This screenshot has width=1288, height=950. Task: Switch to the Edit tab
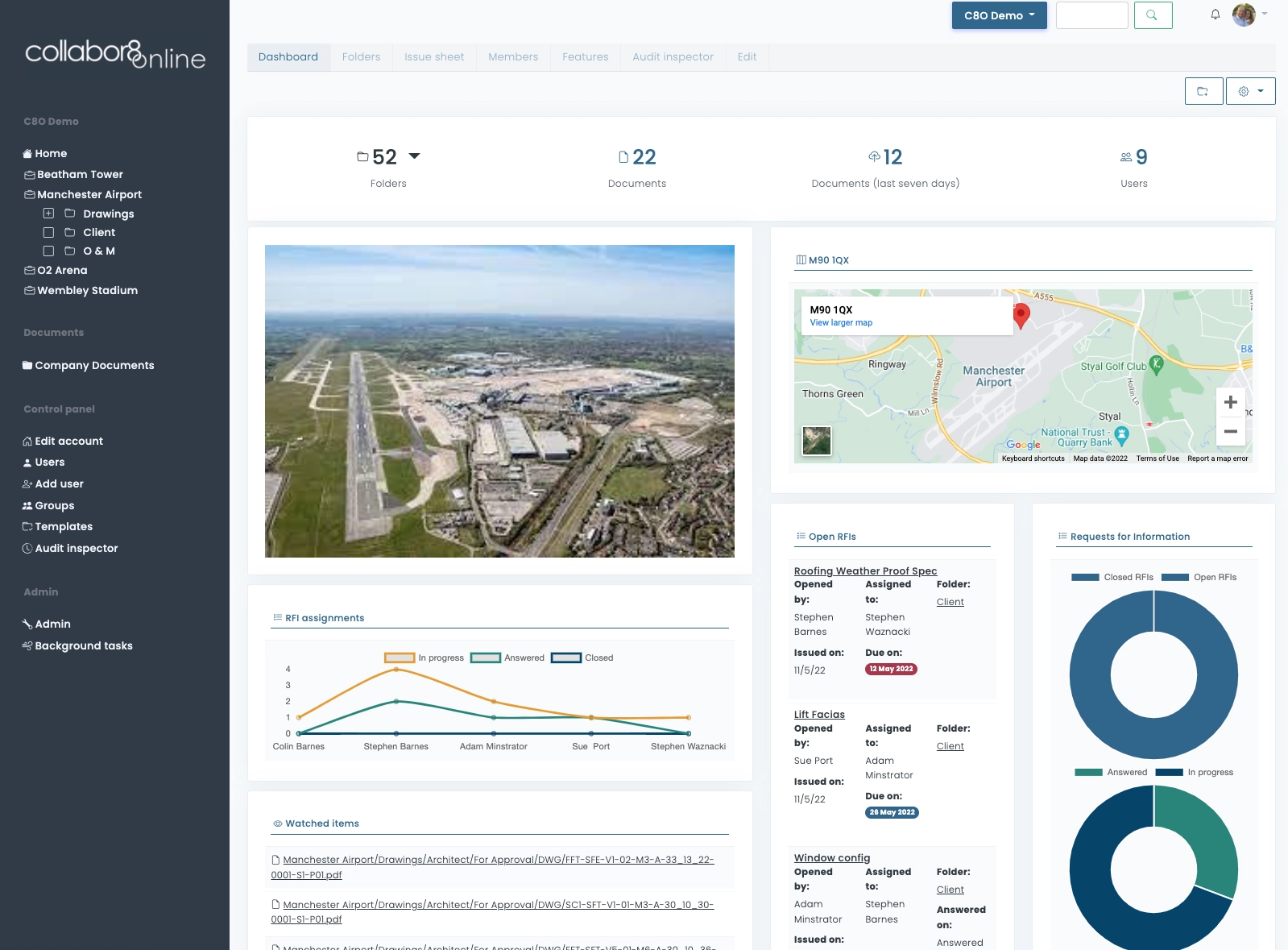tap(748, 57)
